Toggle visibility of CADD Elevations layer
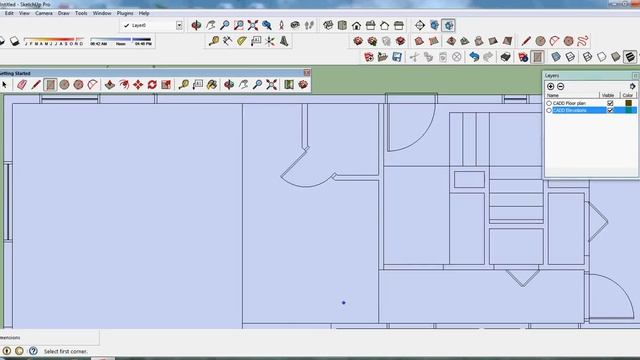Viewport: 640px width, 360px height. coord(610,110)
